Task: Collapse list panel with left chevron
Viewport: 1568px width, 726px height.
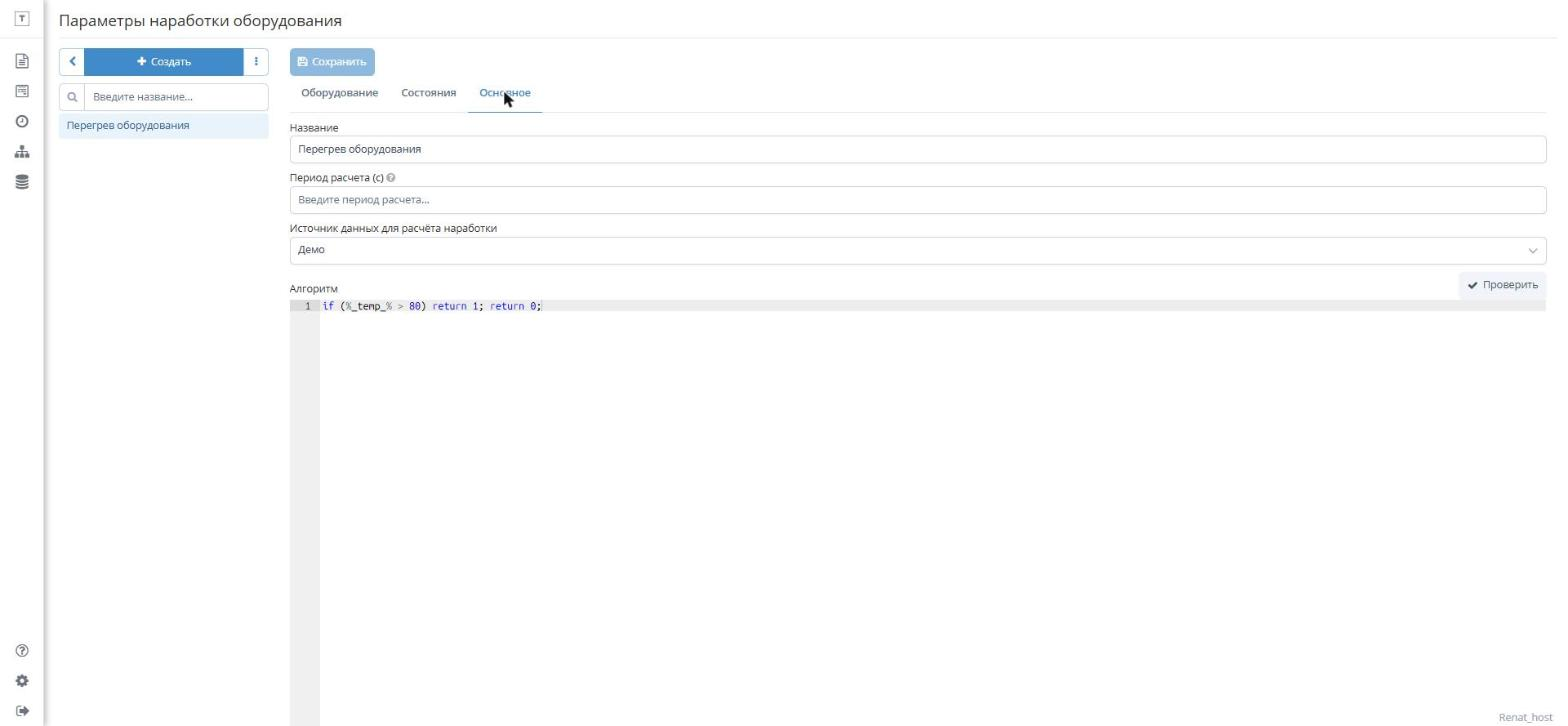Action: 72,62
